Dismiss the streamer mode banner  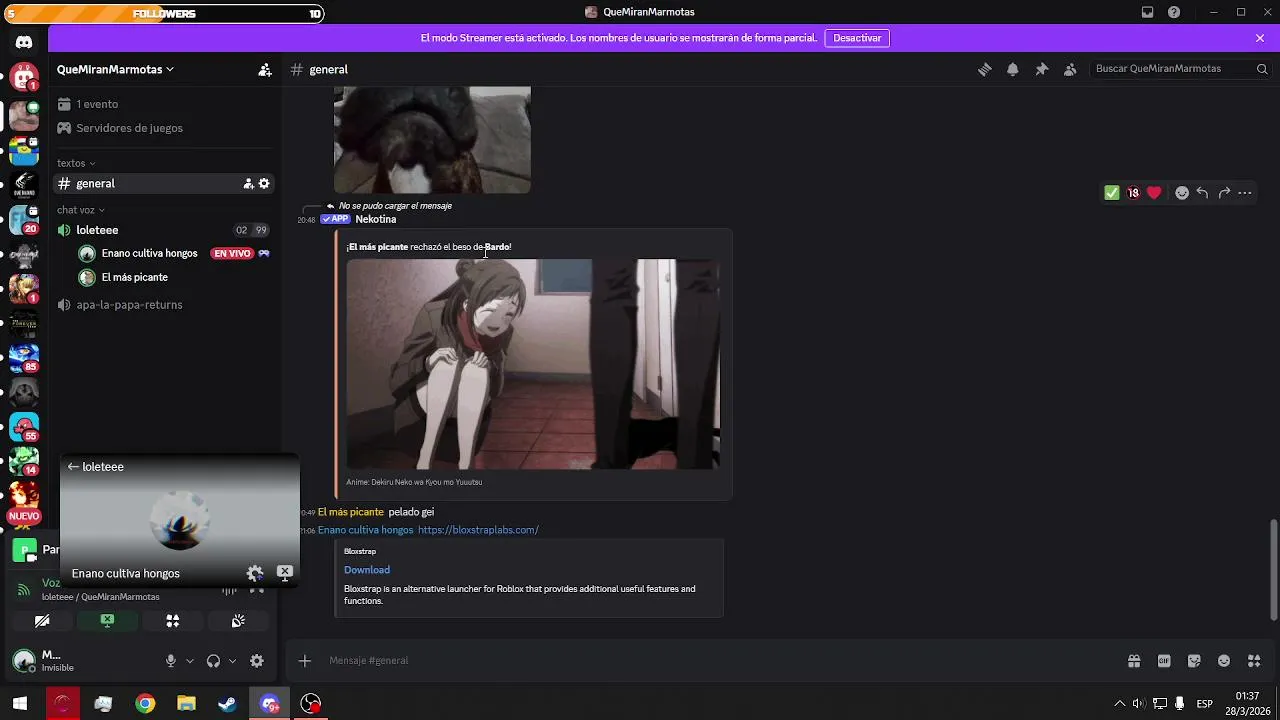[x=1260, y=38]
